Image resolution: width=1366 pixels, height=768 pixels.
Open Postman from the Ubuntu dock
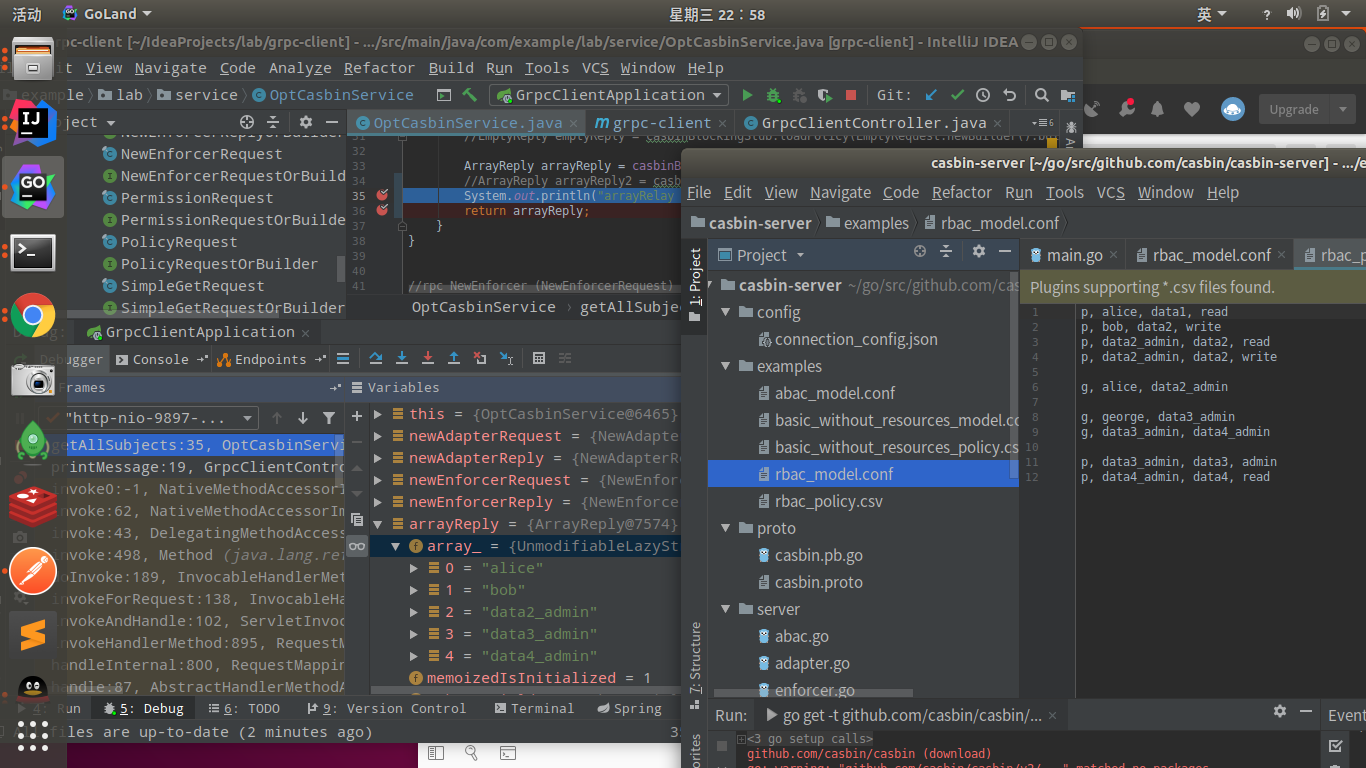pos(33,571)
